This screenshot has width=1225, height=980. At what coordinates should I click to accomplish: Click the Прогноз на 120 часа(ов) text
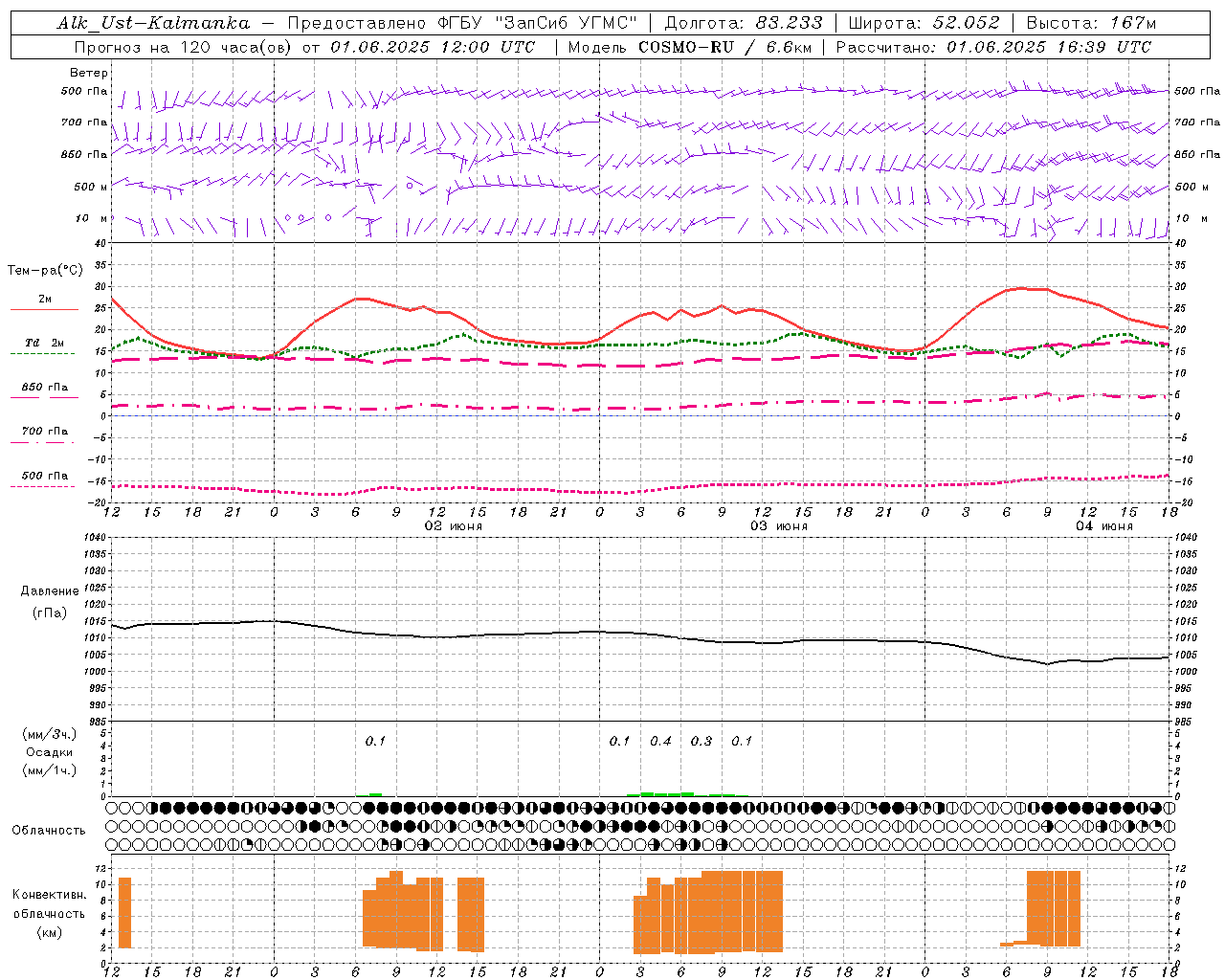click(185, 47)
